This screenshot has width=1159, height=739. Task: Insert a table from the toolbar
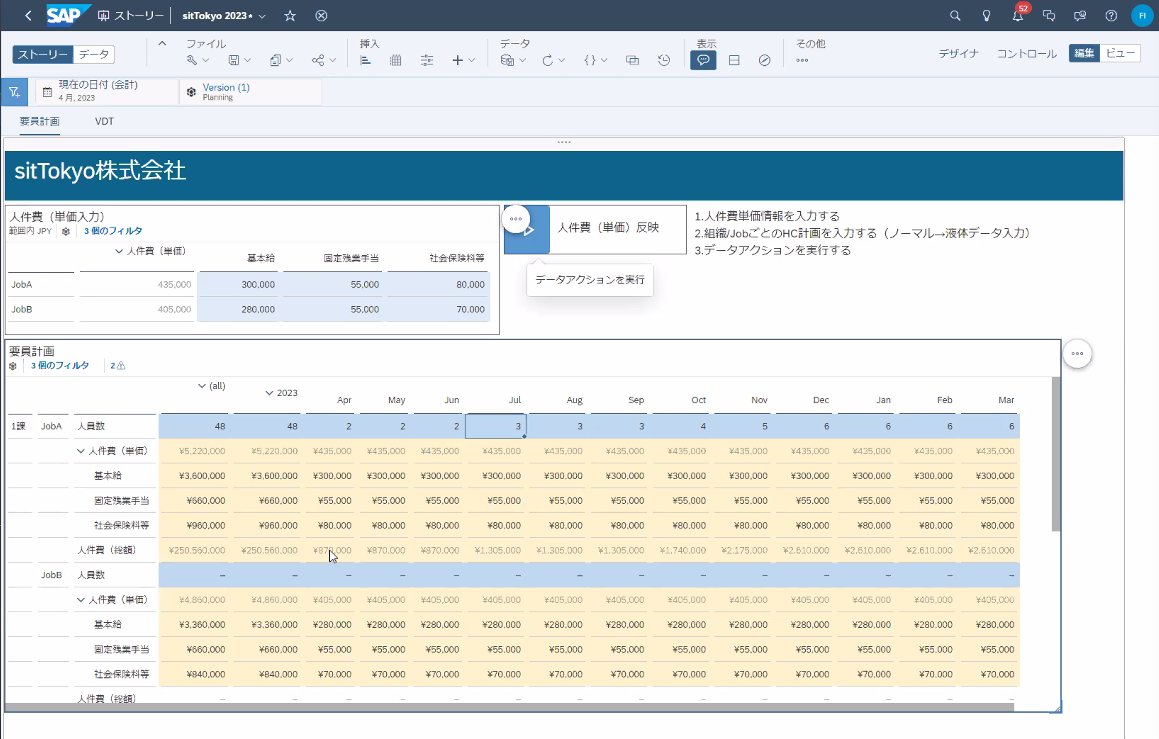coord(395,61)
